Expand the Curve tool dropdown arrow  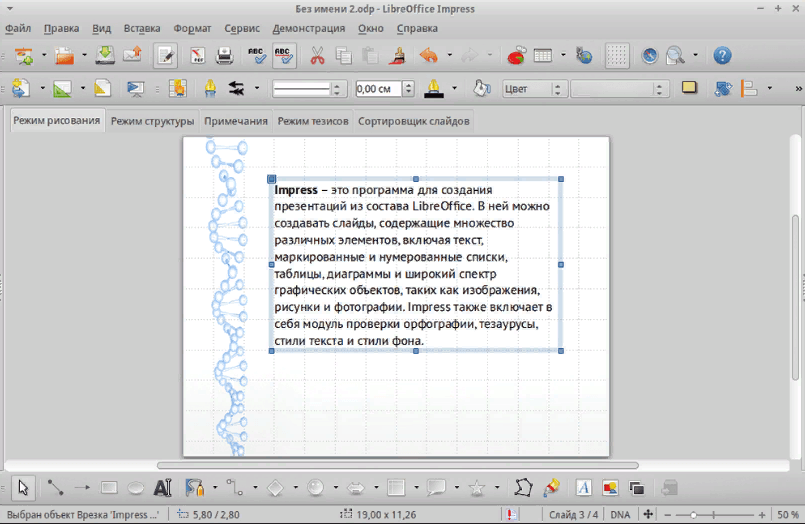pyautogui.click(x=215, y=487)
